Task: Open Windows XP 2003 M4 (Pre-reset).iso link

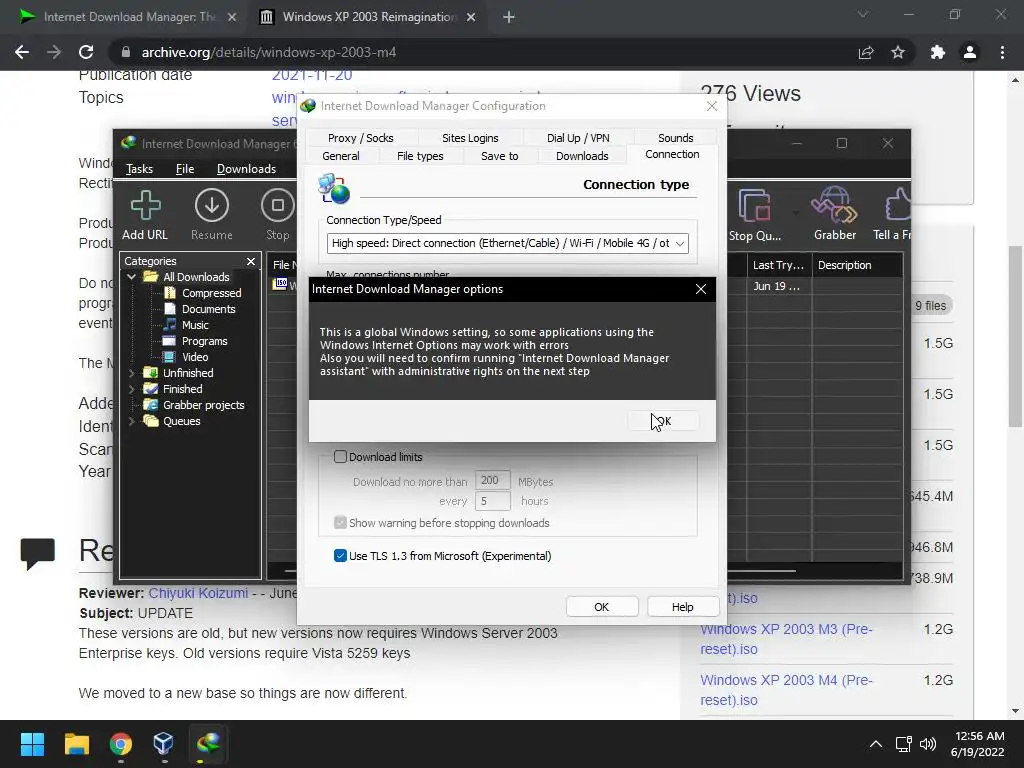Action: [786, 690]
